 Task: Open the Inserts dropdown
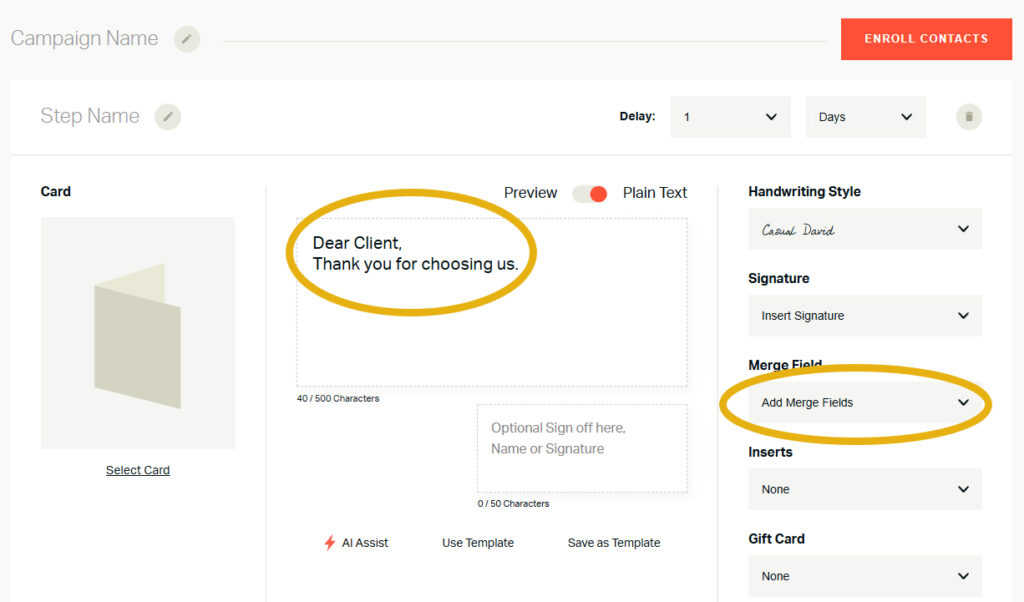pos(864,490)
